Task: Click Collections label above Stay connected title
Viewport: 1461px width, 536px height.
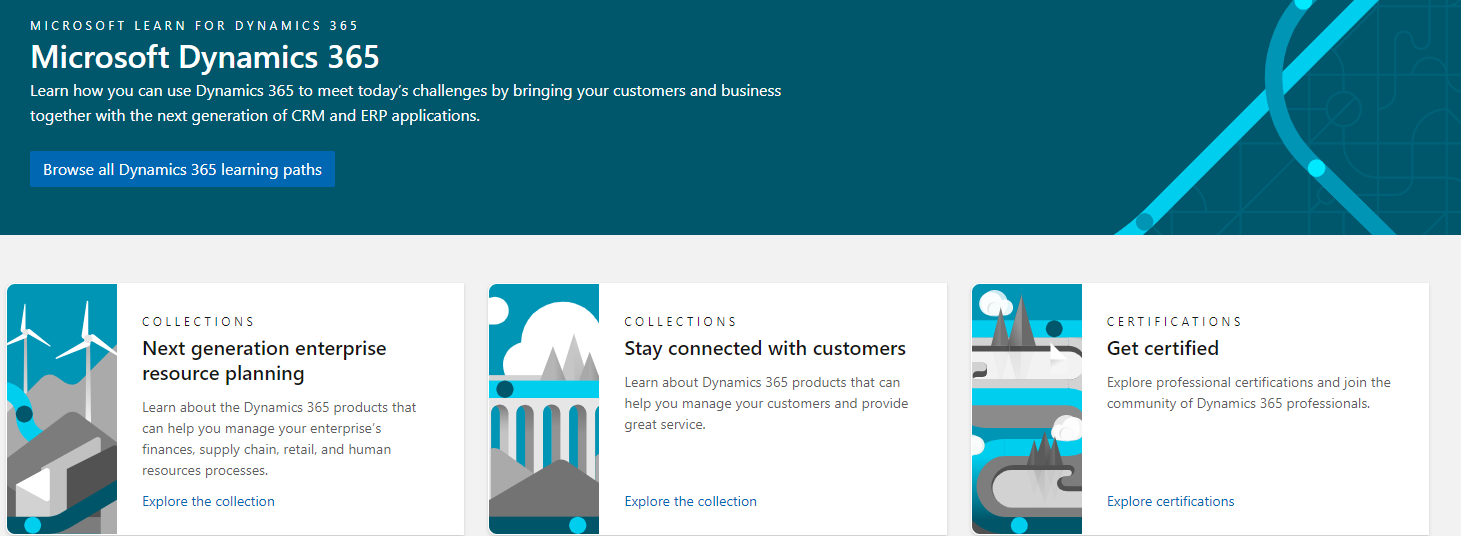Action: point(680,322)
